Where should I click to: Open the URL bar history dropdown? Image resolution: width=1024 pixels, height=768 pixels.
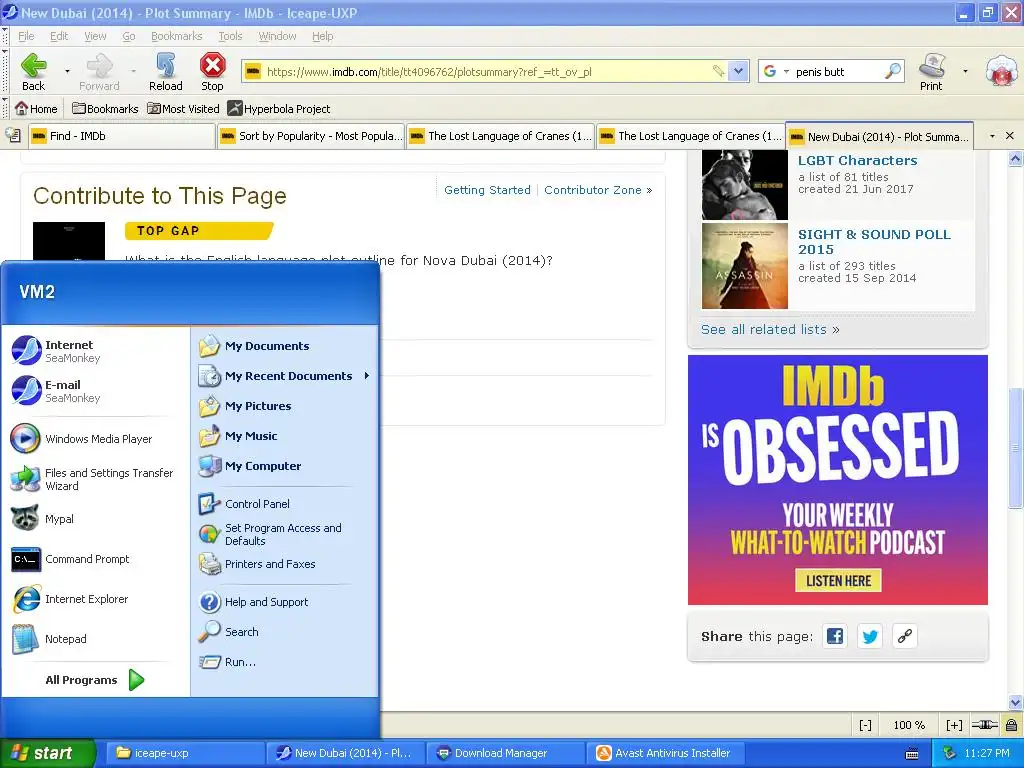[x=738, y=71]
